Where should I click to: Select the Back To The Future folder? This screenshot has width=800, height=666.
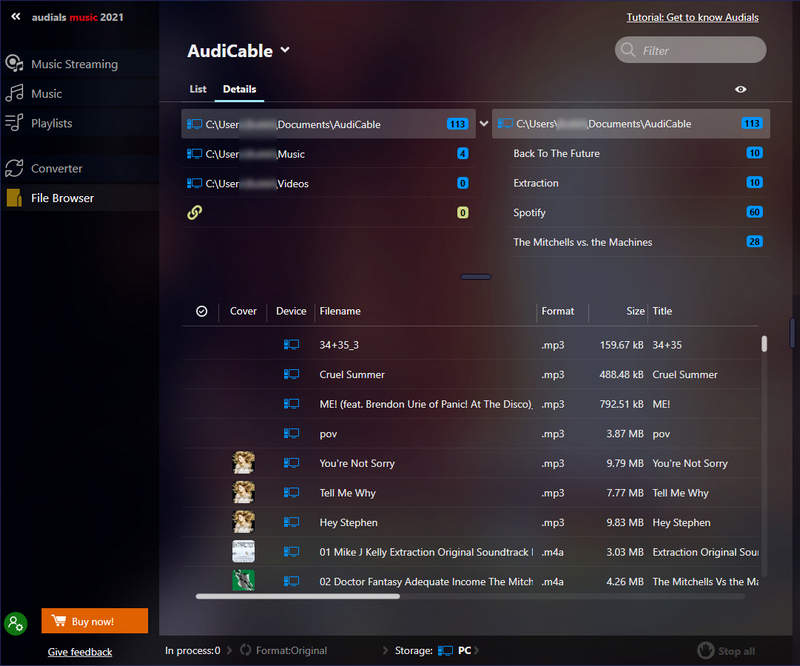point(556,153)
